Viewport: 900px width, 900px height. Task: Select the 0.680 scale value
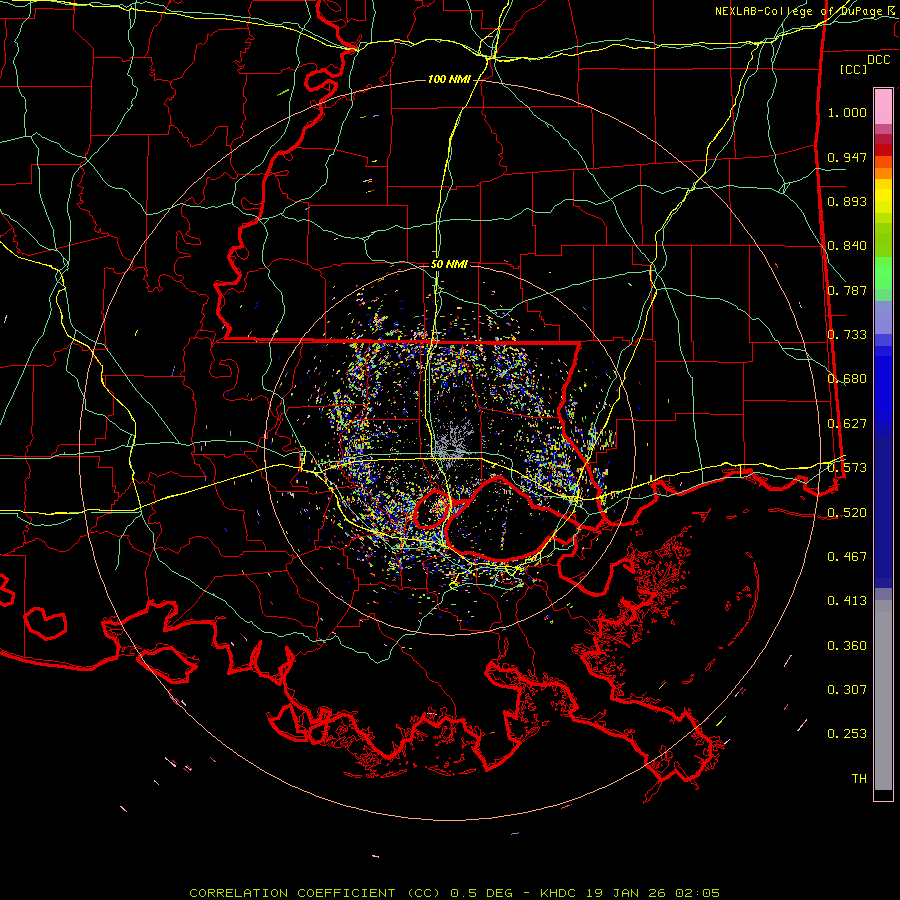[x=847, y=379]
